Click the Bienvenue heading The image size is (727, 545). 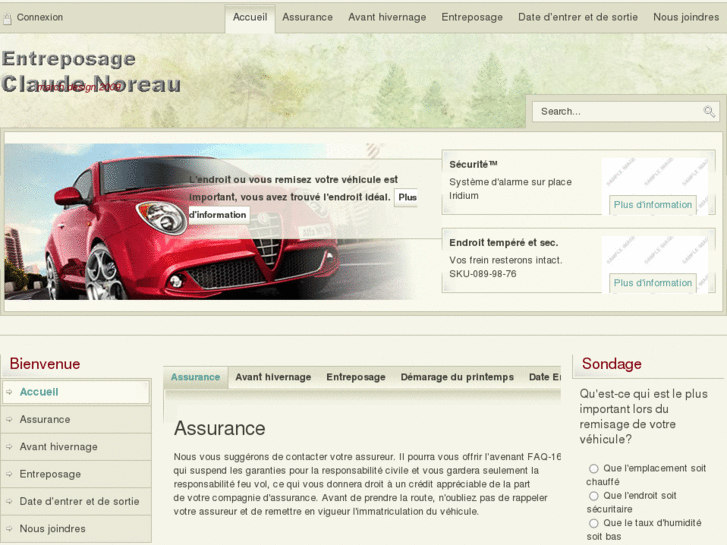coord(45,364)
